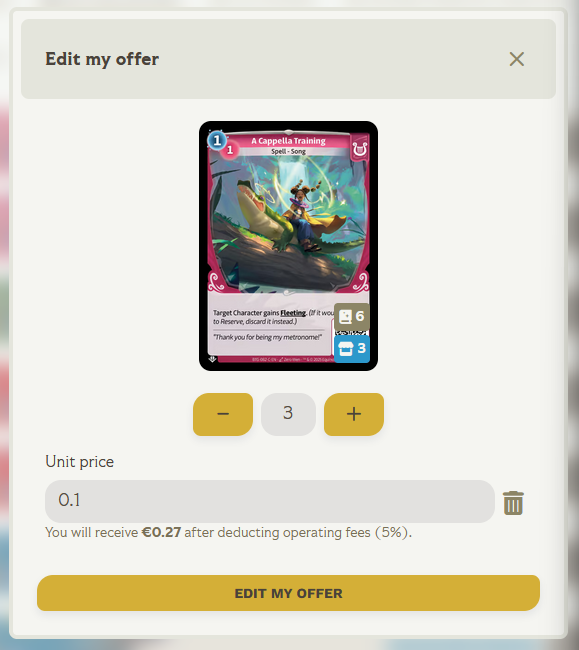Click the quantity field showing 3
Viewport: 579px width, 650px height.
click(x=288, y=414)
